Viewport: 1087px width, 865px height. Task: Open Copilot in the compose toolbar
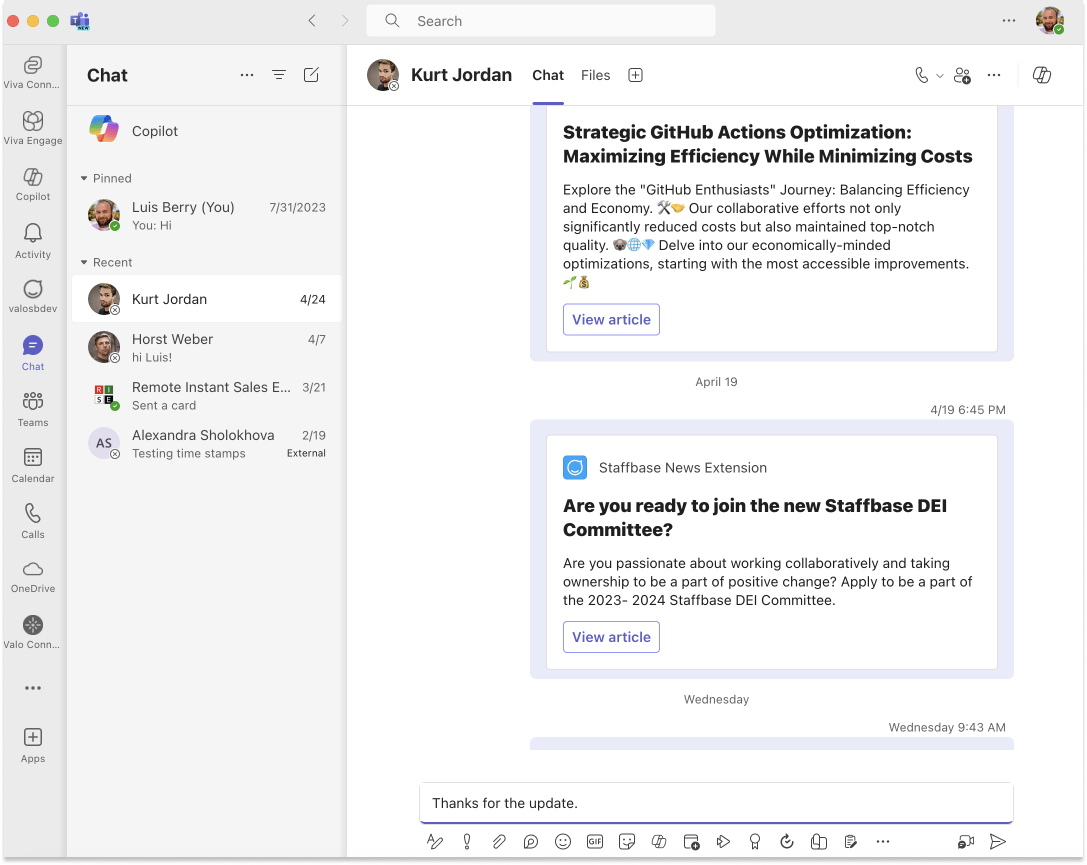(x=659, y=841)
